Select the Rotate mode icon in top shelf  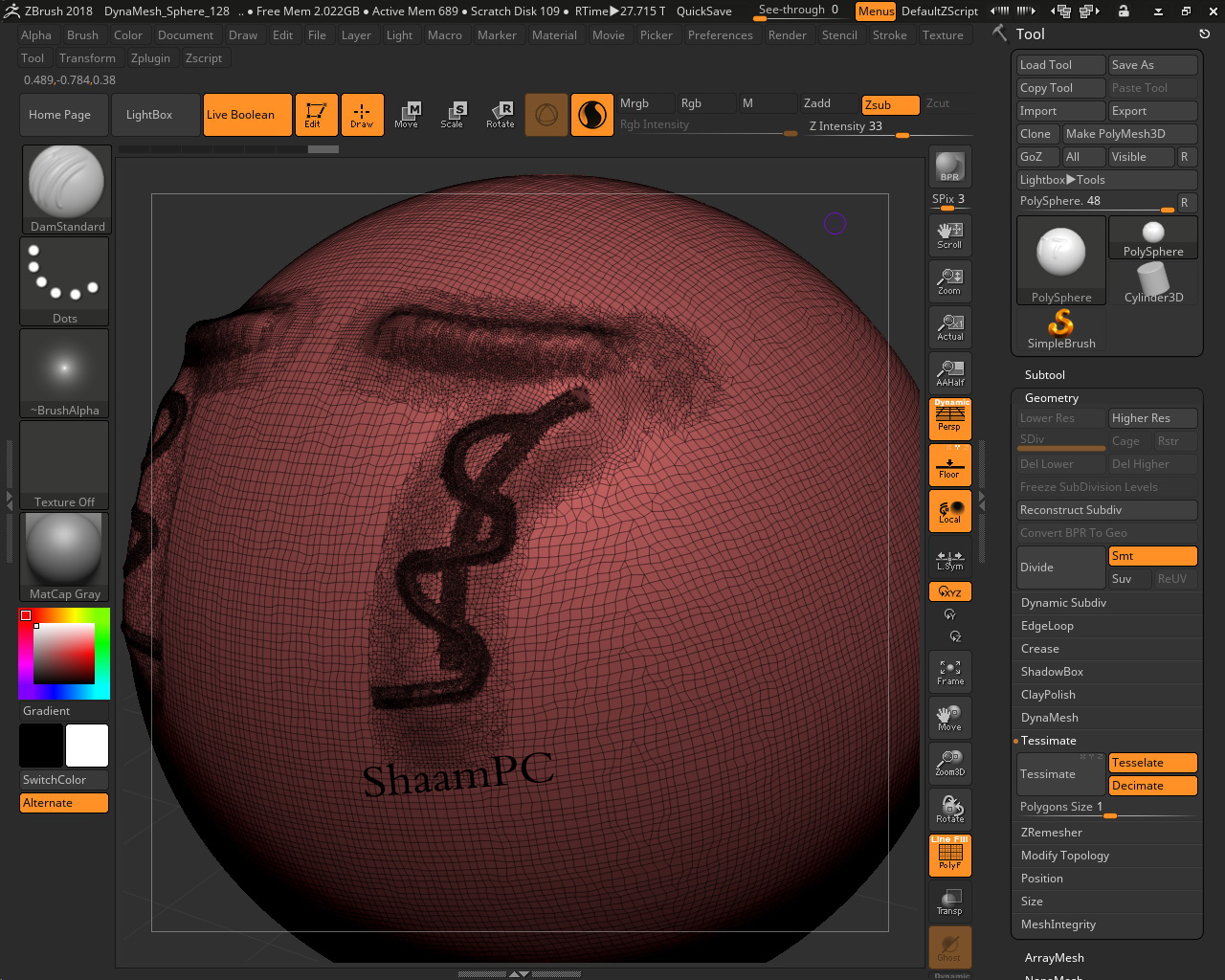(500, 115)
